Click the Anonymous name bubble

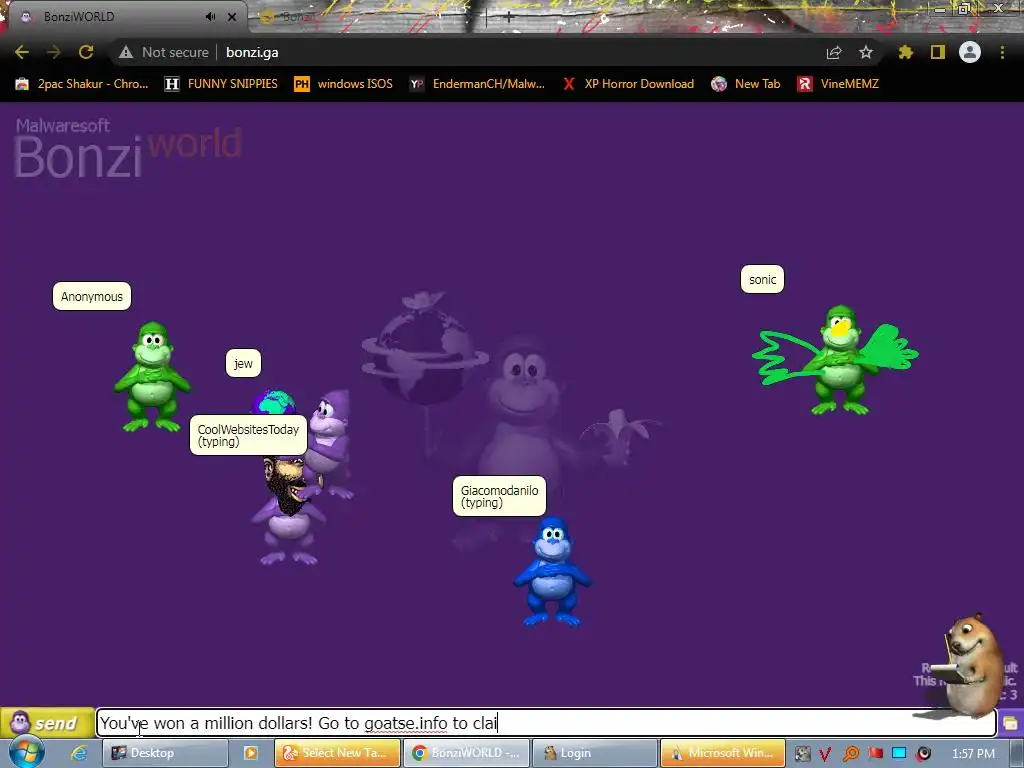pyautogui.click(x=92, y=296)
